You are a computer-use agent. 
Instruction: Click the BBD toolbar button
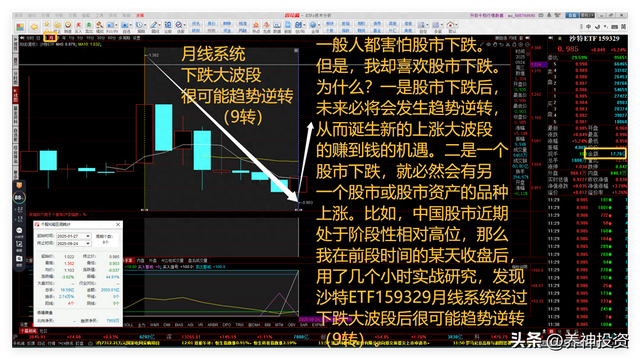(x=227, y=23)
